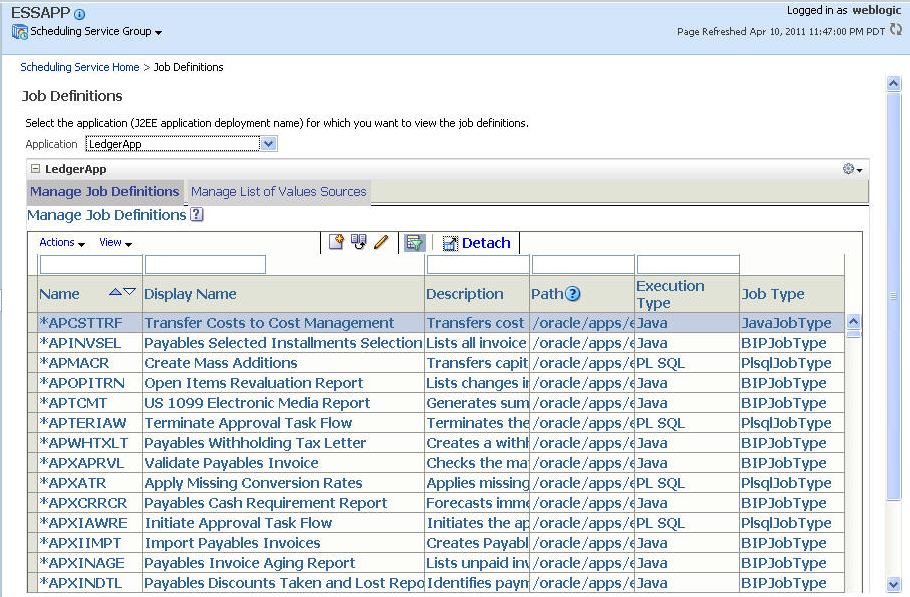The height and width of the screenshot is (597, 910).
Task: Open Manage Job Definitions help icon
Action: click(197, 214)
